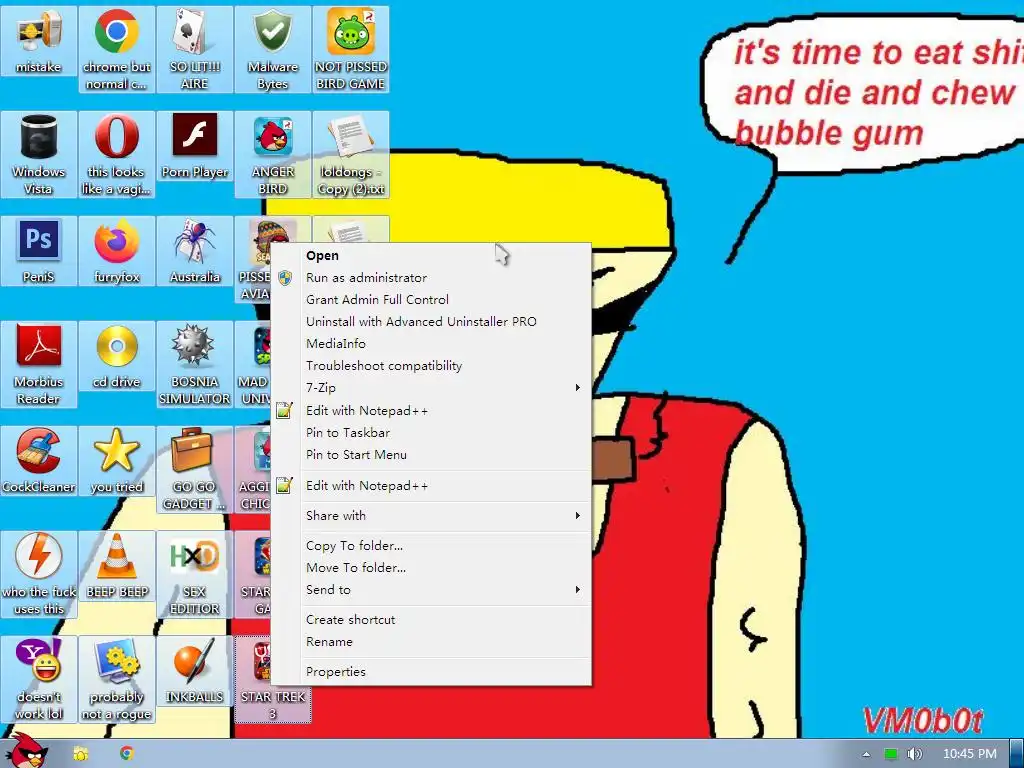Choose 'Troubleshoot compatibility'

pyautogui.click(x=431, y=366)
